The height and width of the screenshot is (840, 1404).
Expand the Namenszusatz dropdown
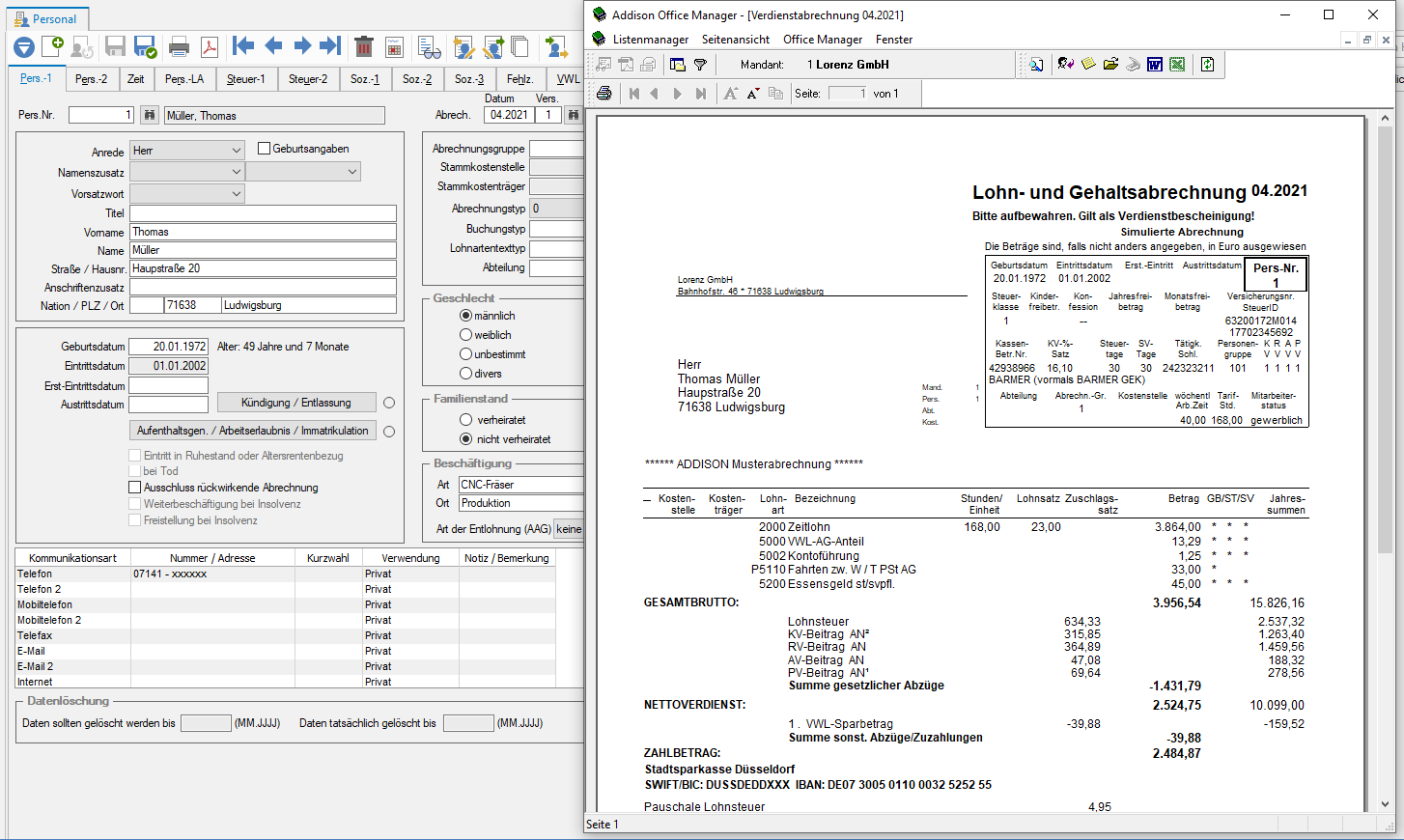237,172
